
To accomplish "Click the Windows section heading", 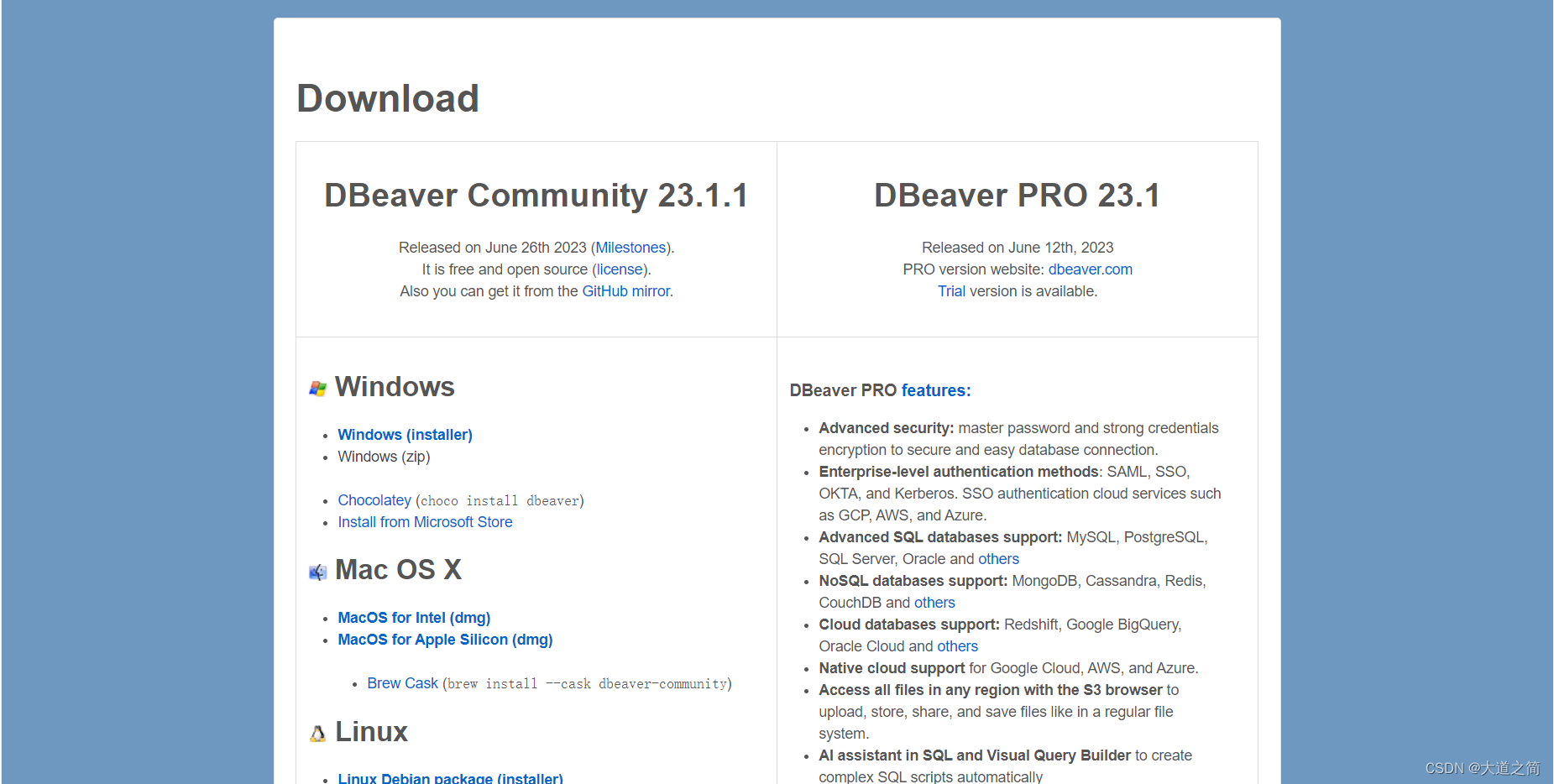I will click(x=395, y=387).
